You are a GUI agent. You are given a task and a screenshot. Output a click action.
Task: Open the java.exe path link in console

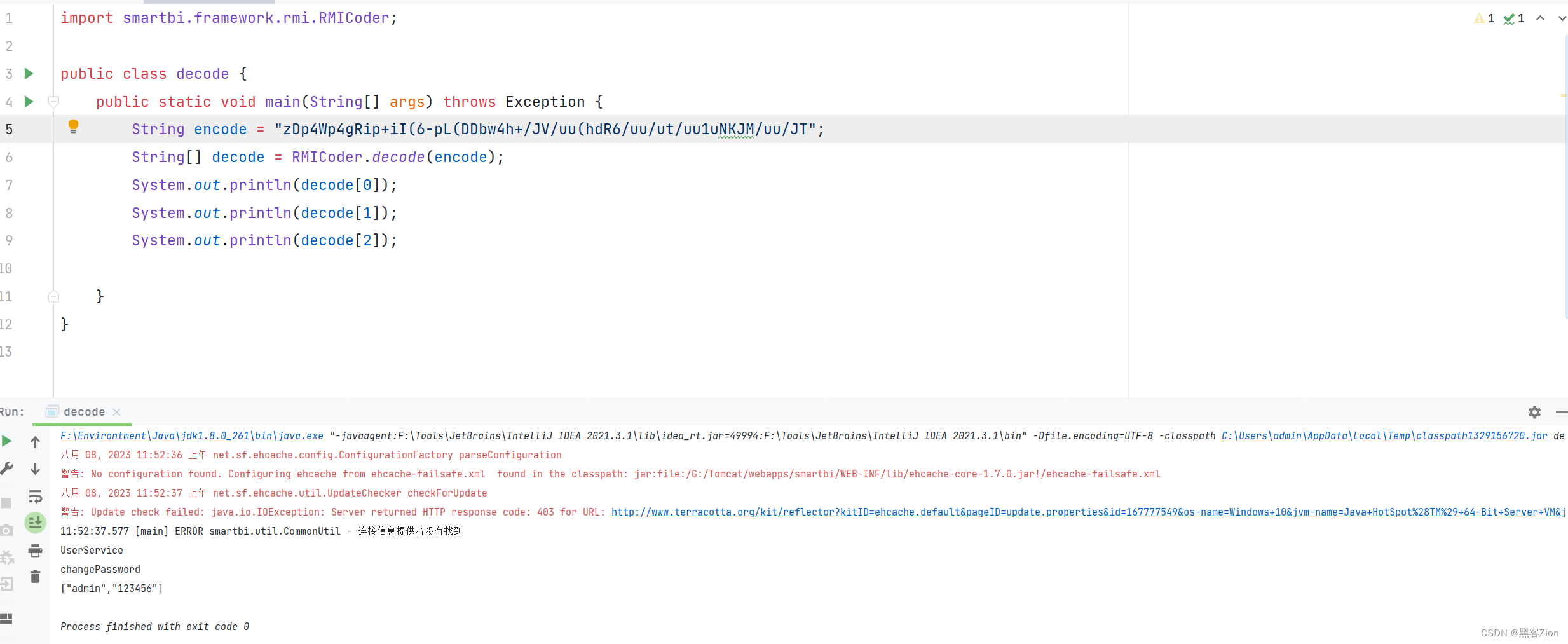pyautogui.click(x=192, y=436)
